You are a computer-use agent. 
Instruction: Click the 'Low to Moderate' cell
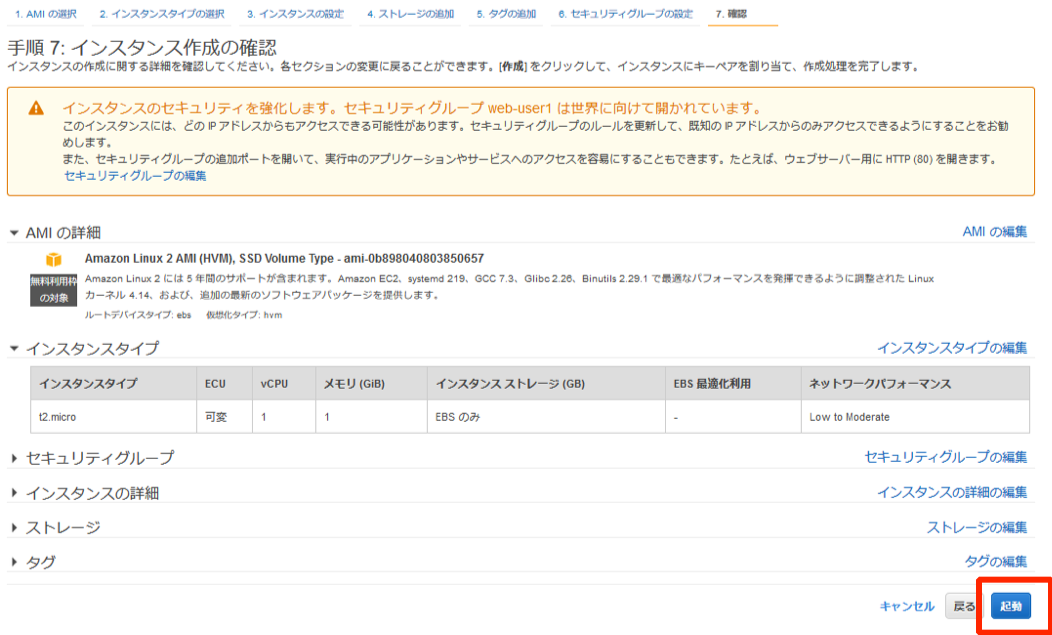coord(915,417)
